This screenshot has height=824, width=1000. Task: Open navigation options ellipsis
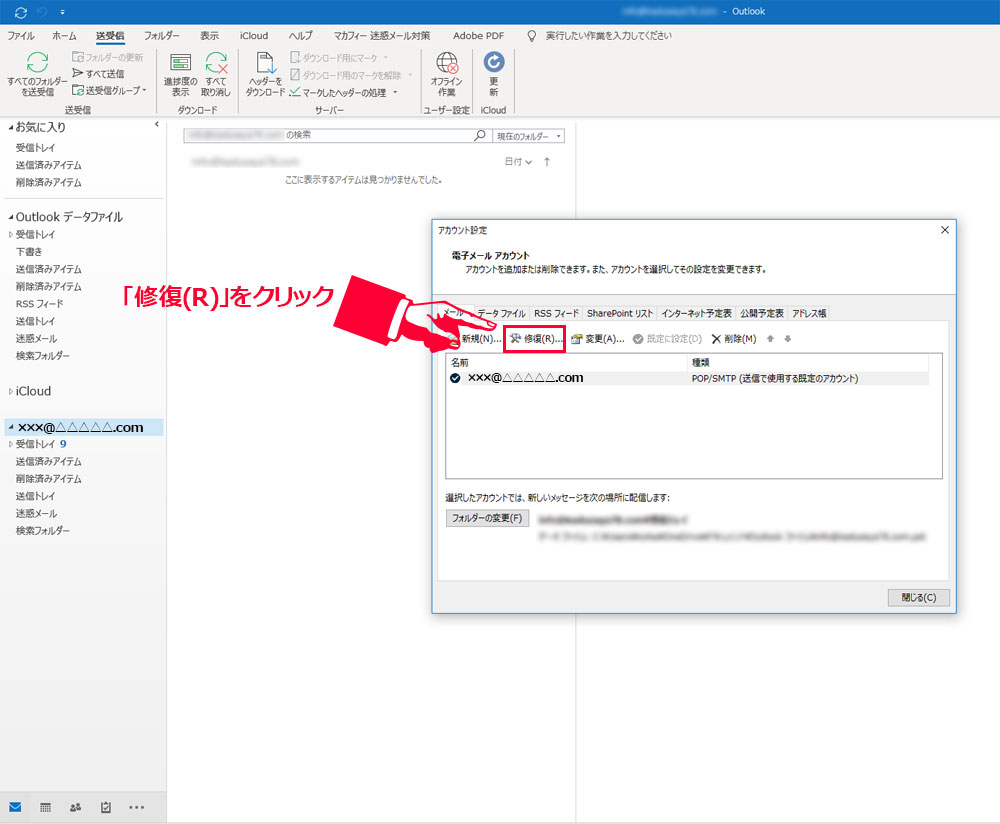(x=136, y=807)
